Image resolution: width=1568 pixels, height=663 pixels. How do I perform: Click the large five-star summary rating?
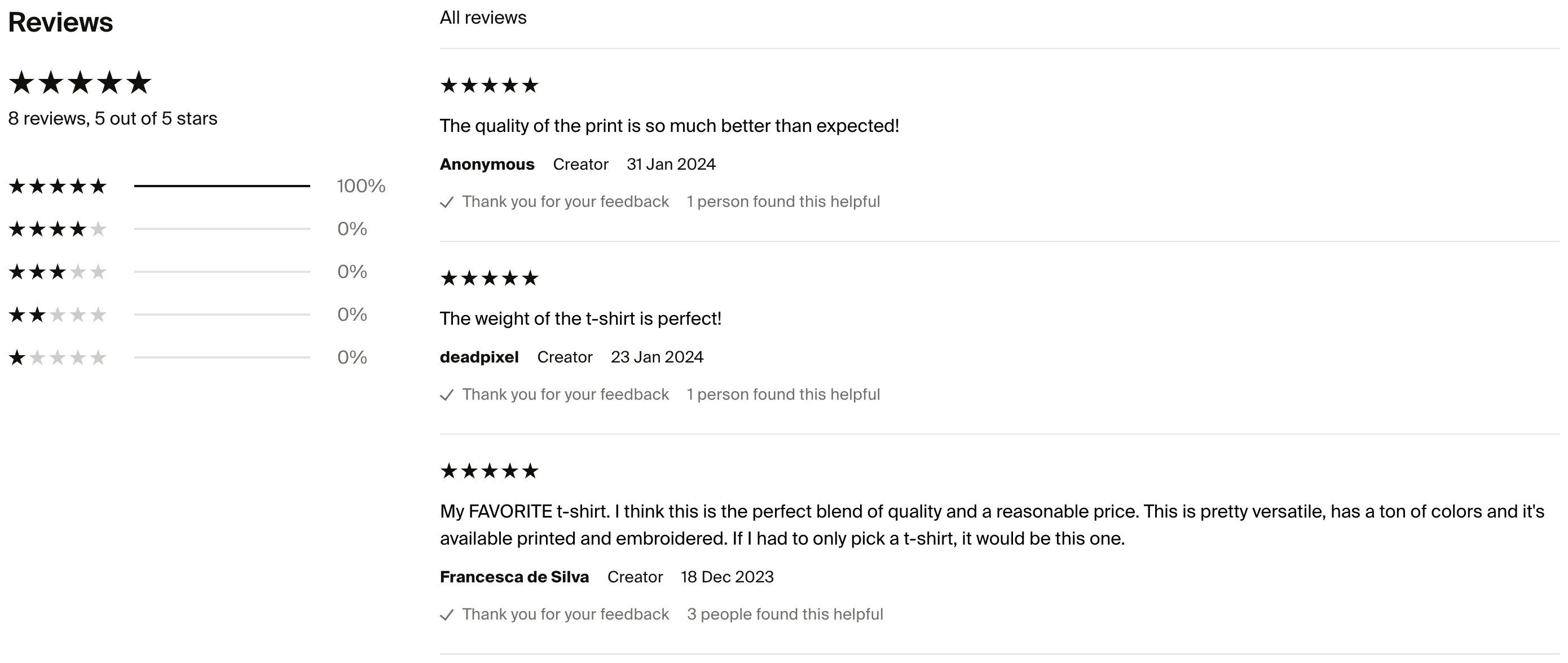point(79,82)
